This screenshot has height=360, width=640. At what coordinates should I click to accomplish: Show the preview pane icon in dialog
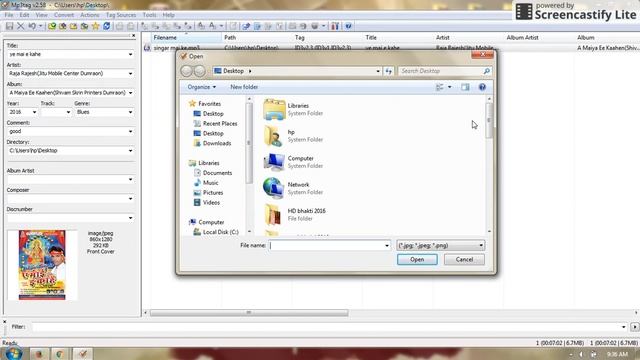465,87
